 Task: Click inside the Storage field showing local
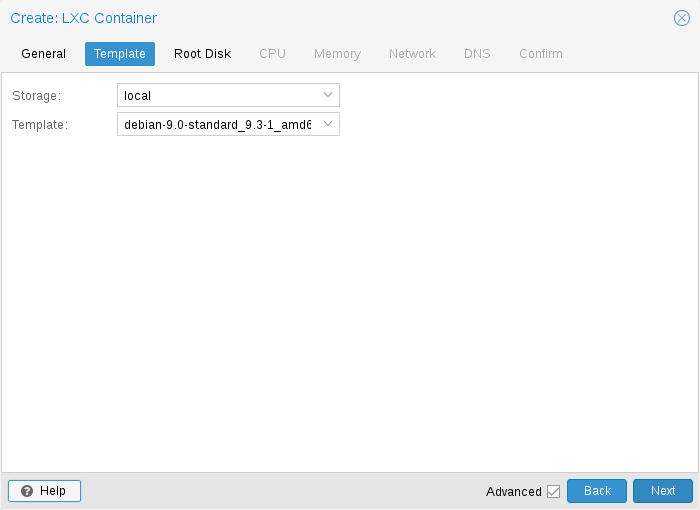[217, 95]
